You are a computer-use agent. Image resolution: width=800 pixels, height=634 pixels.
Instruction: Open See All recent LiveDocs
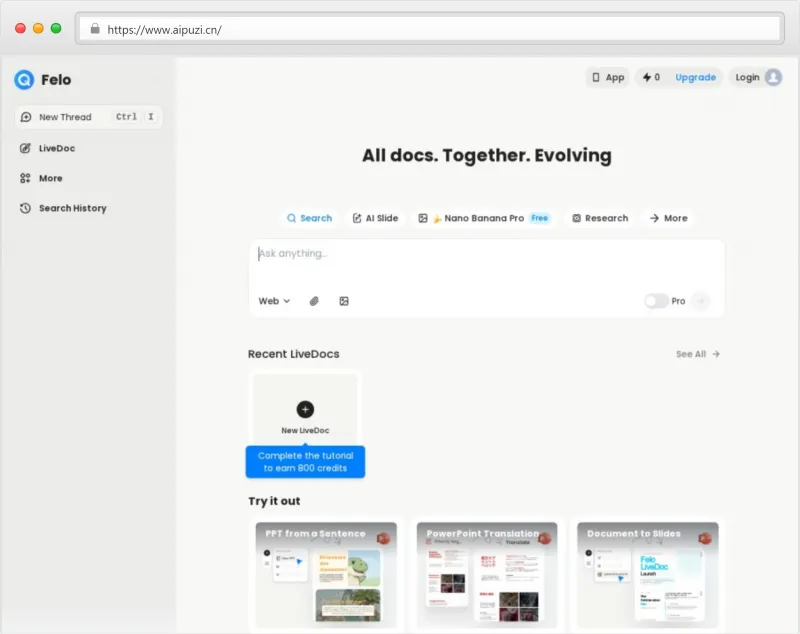[697, 354]
